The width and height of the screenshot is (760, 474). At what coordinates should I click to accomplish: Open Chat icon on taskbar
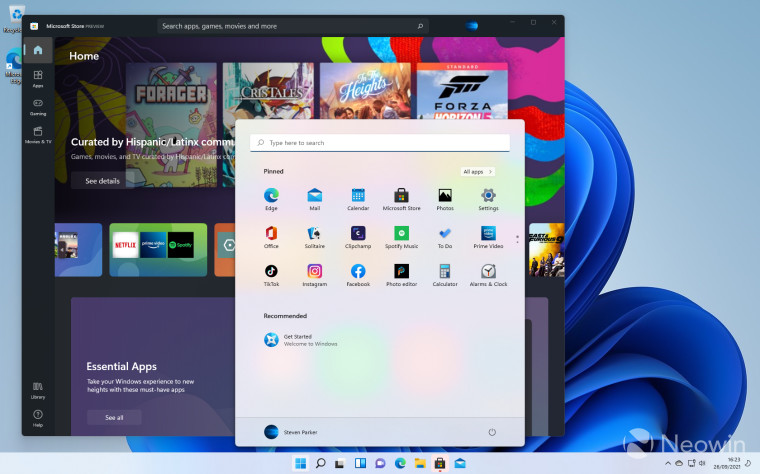point(380,463)
